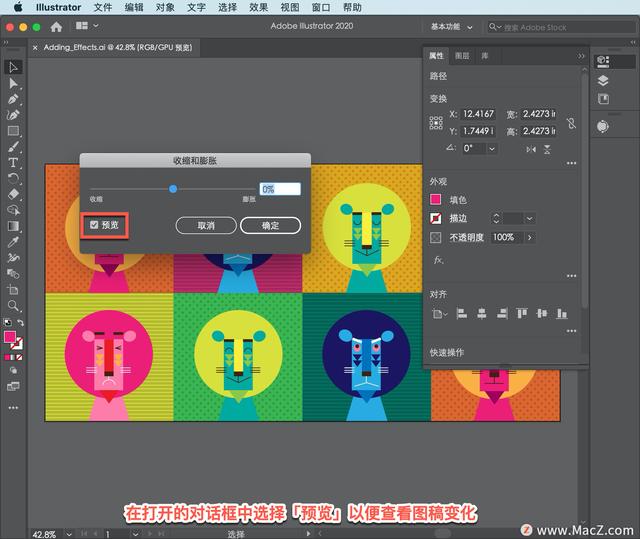Open the Layers panel icon in right dock
640x539 pixels.
603,80
